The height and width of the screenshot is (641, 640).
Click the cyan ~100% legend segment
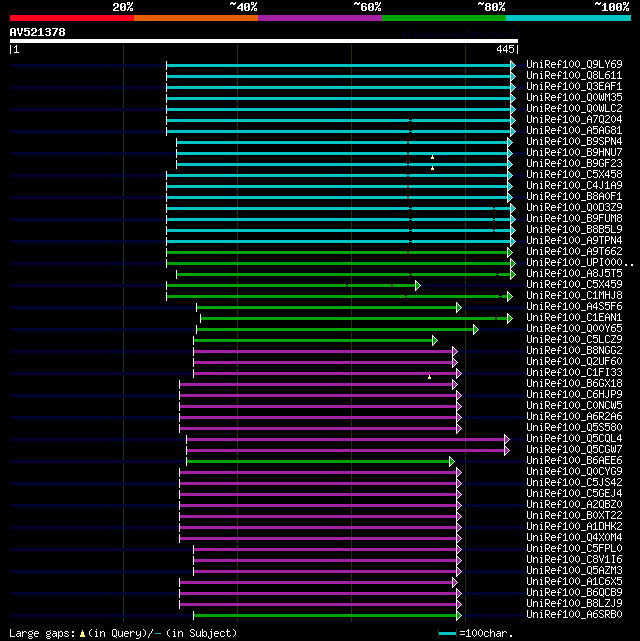coord(568,18)
